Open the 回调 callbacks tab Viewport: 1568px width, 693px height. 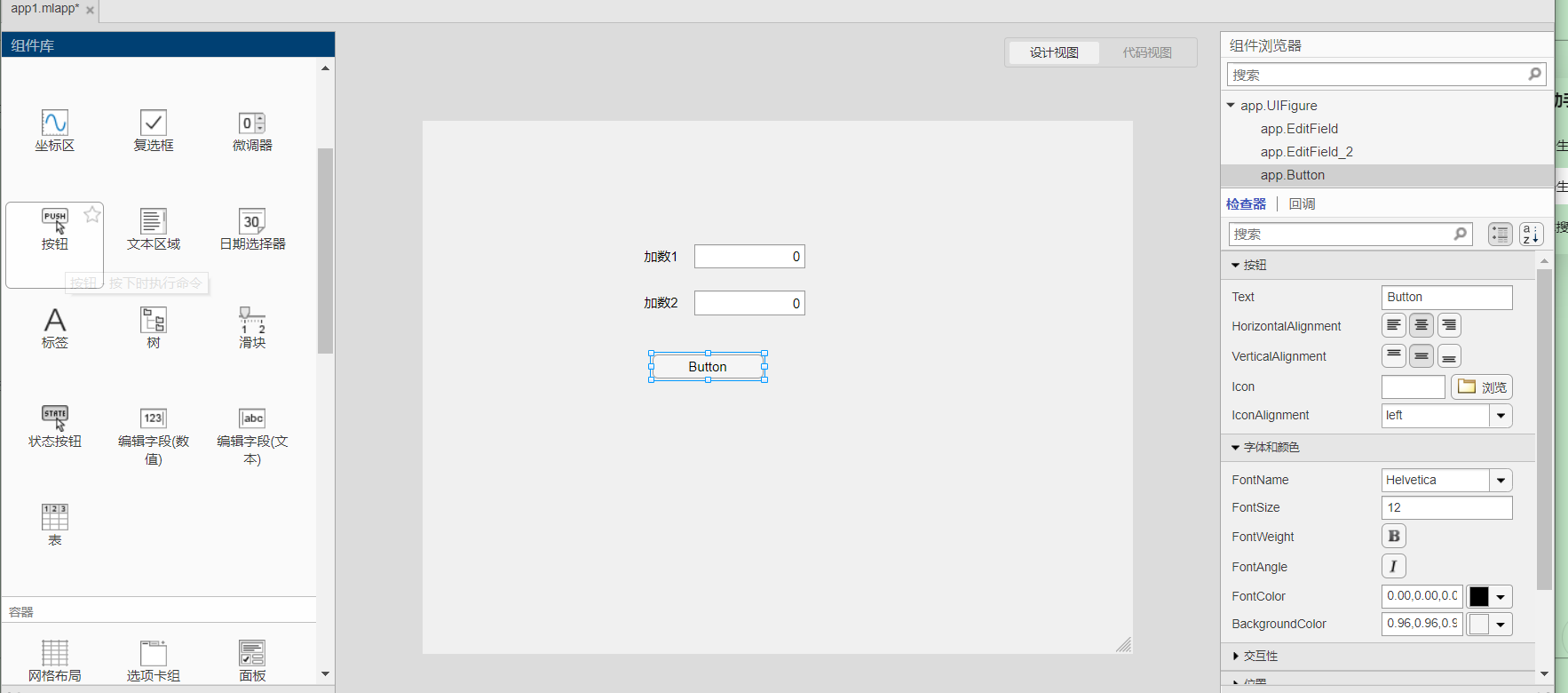[1302, 203]
